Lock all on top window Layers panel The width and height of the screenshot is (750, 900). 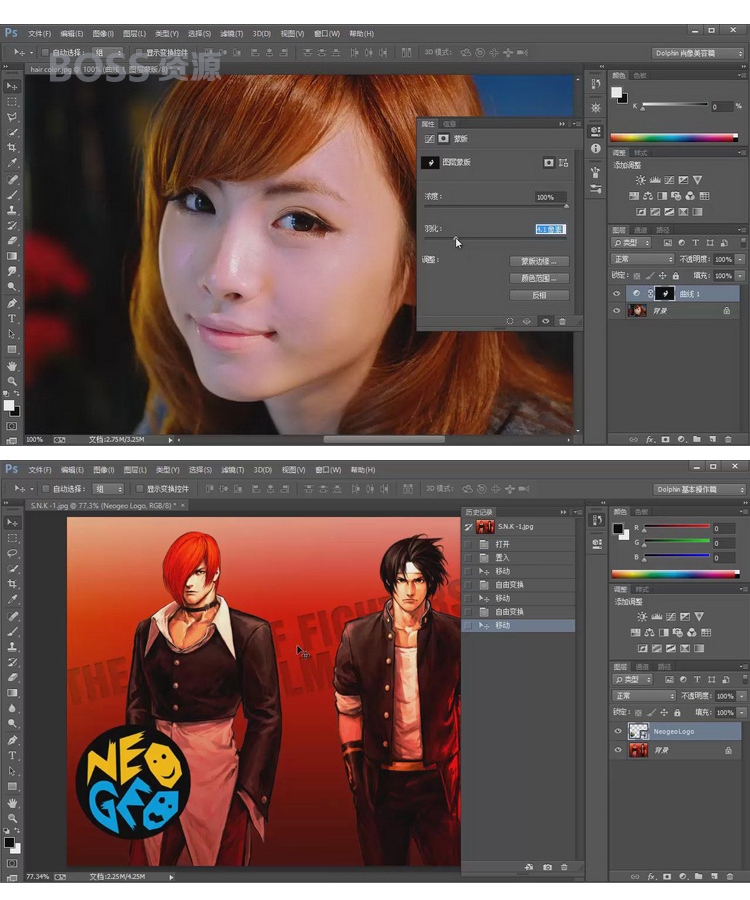click(x=675, y=276)
